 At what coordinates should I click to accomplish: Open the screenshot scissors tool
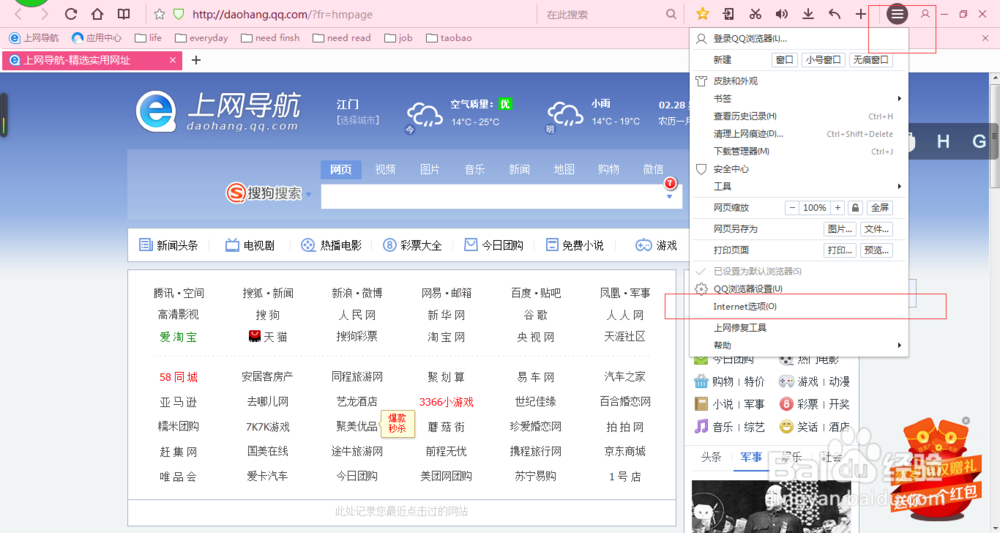point(755,13)
